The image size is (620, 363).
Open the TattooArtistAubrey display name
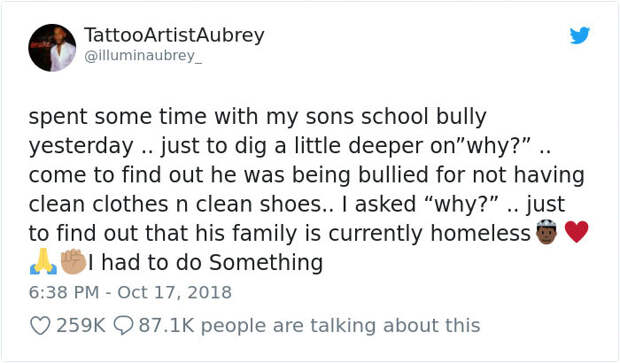click(174, 36)
